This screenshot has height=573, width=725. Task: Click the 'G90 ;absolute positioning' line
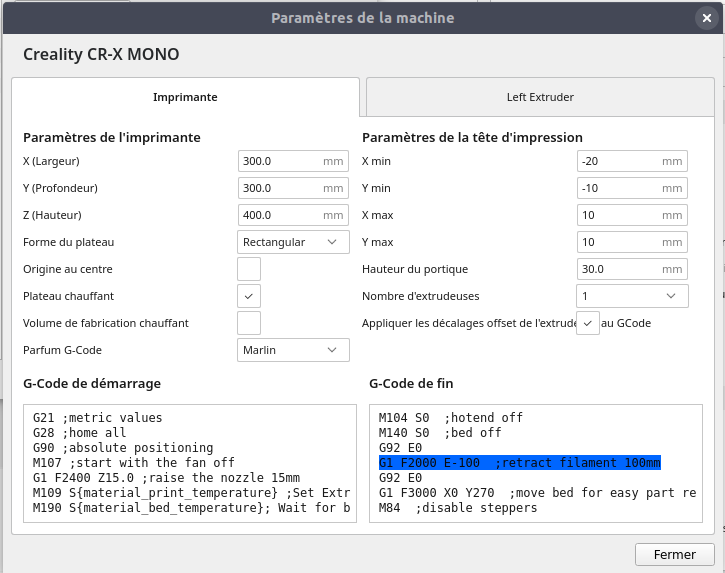coord(123,448)
